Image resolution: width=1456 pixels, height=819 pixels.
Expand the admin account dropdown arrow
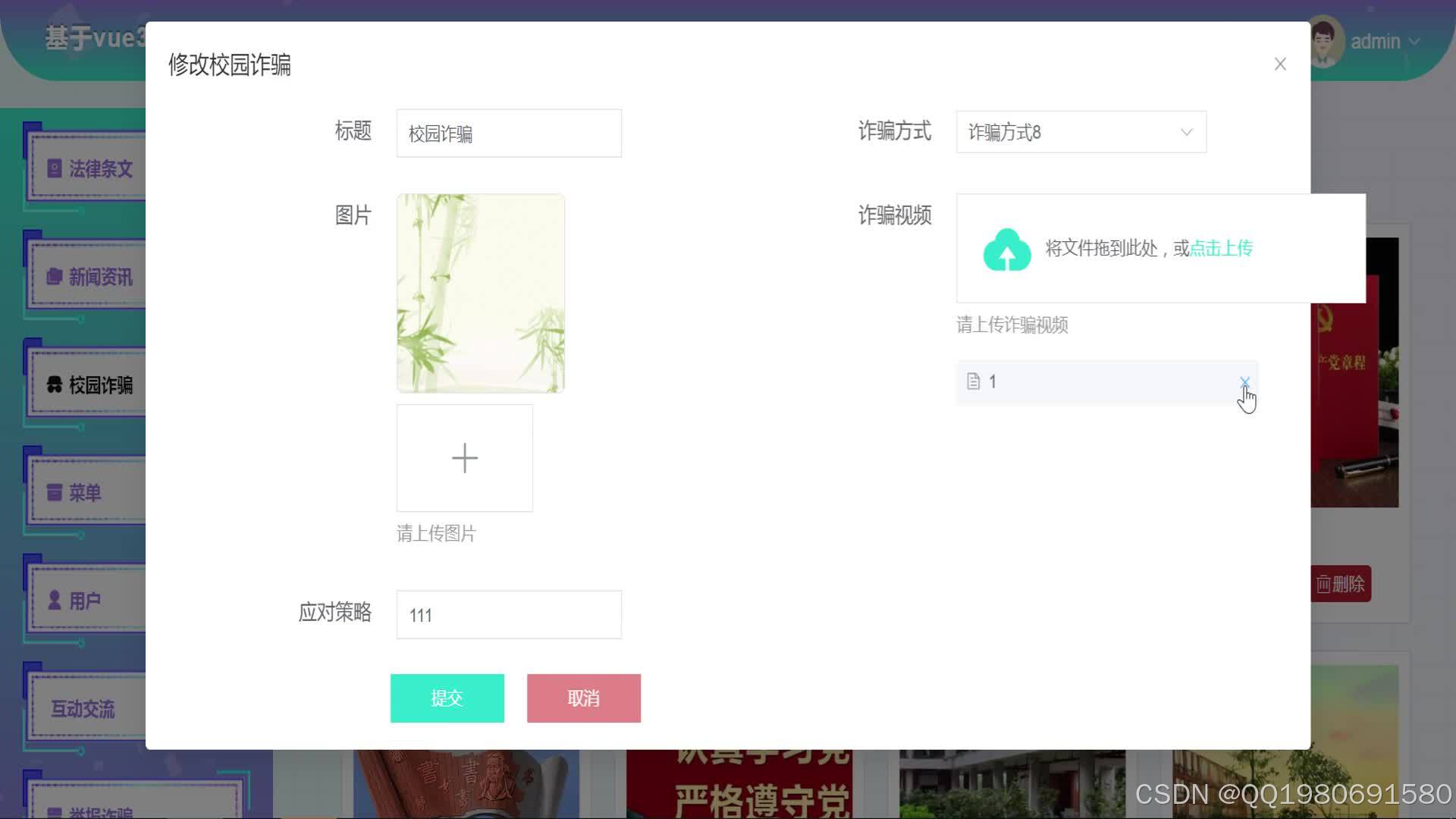click(x=1415, y=42)
